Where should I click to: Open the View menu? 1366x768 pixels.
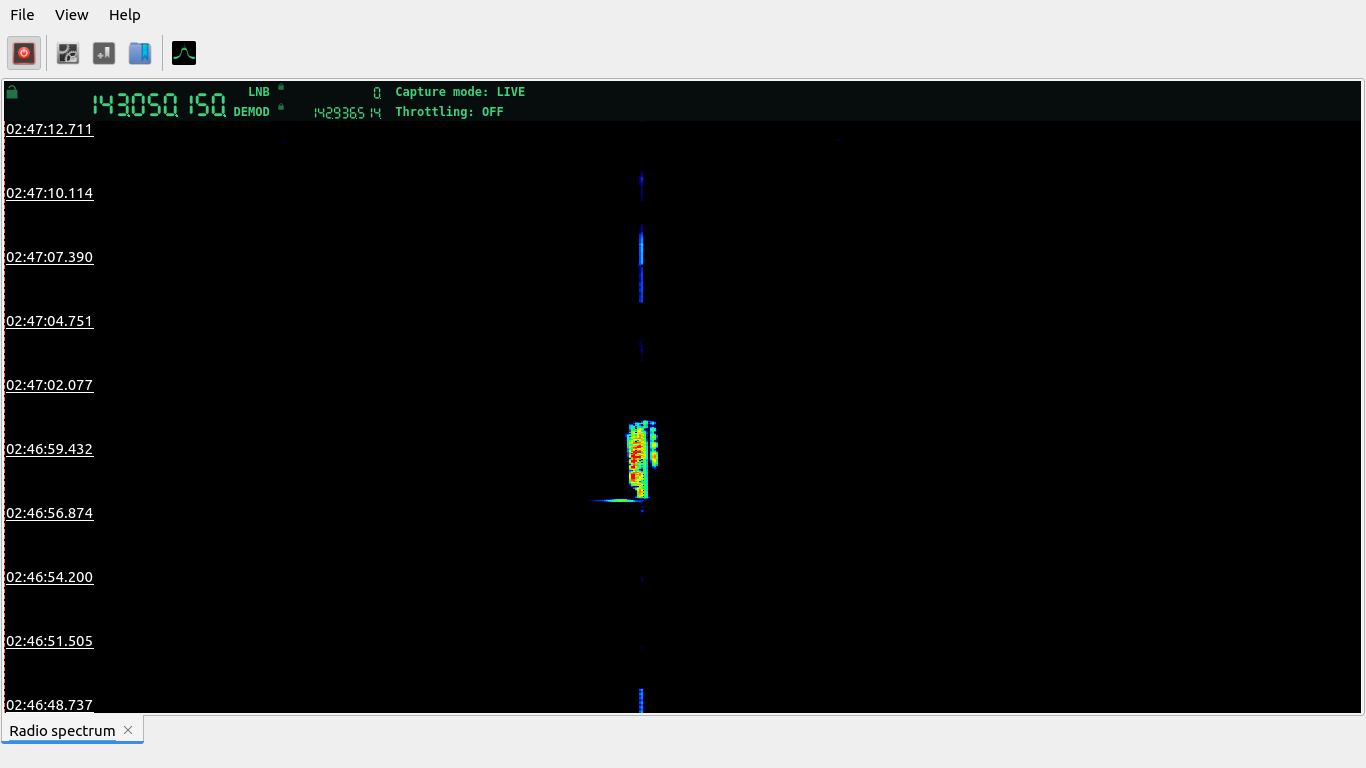point(72,15)
